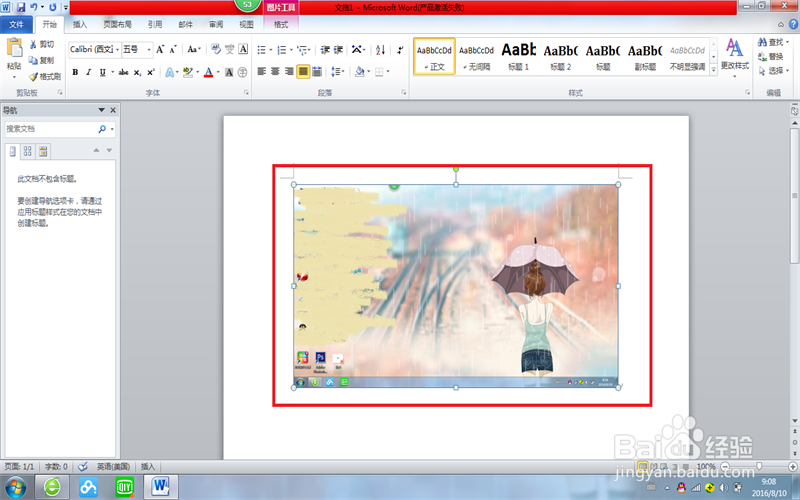Screen dimensions: 800x500
Task: Select the 副标题 style
Action: (645, 57)
